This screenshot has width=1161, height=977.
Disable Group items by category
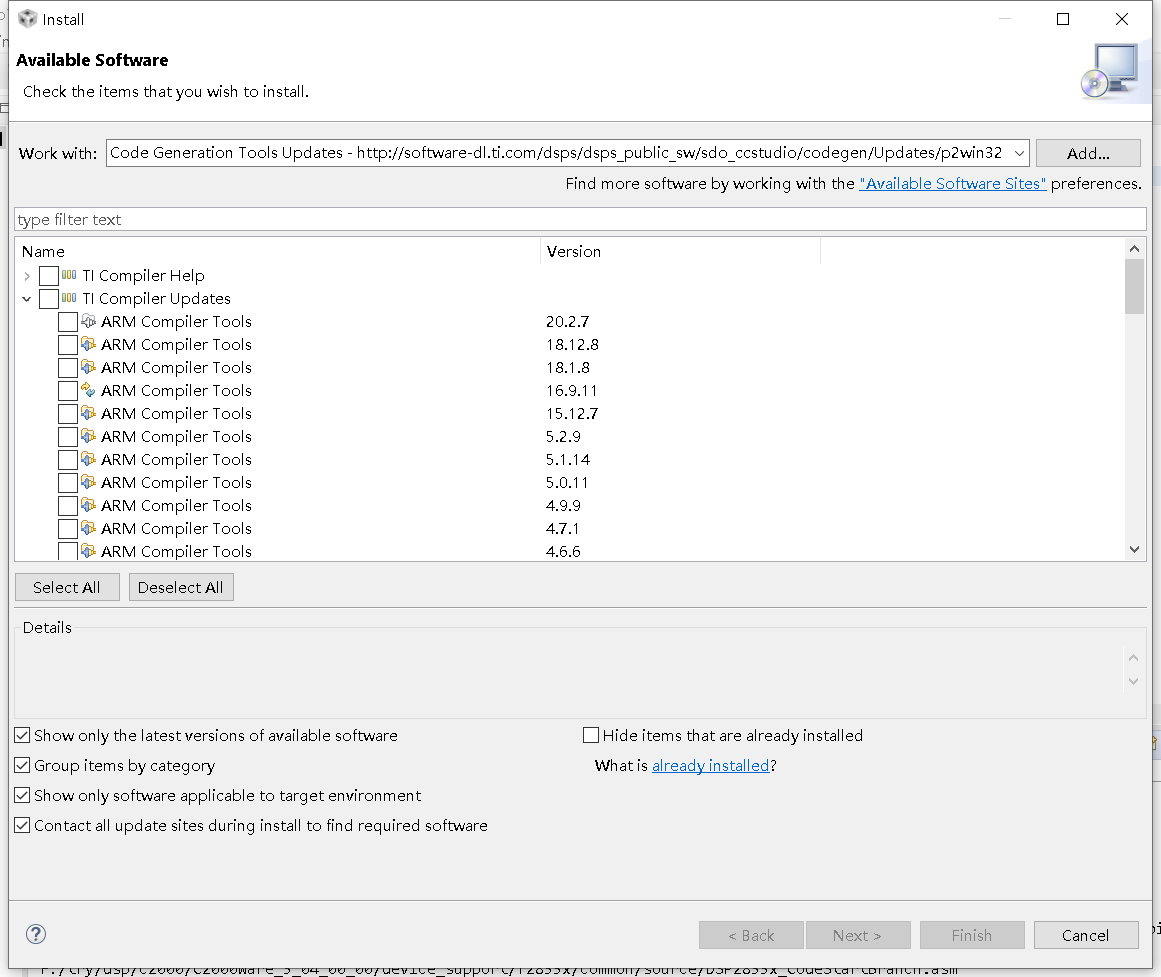22,765
